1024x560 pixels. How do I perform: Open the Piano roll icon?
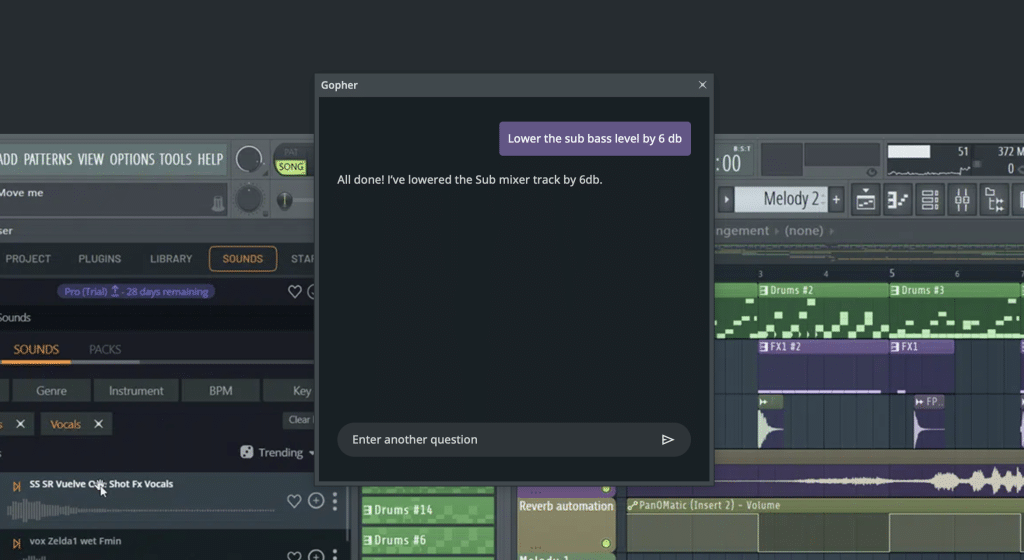[x=898, y=200]
